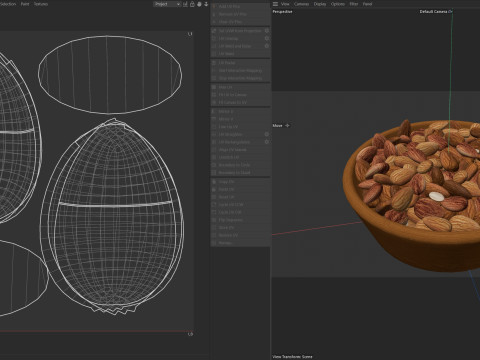
Task: Open UV Rectangularize options gear
Action: pos(267,142)
